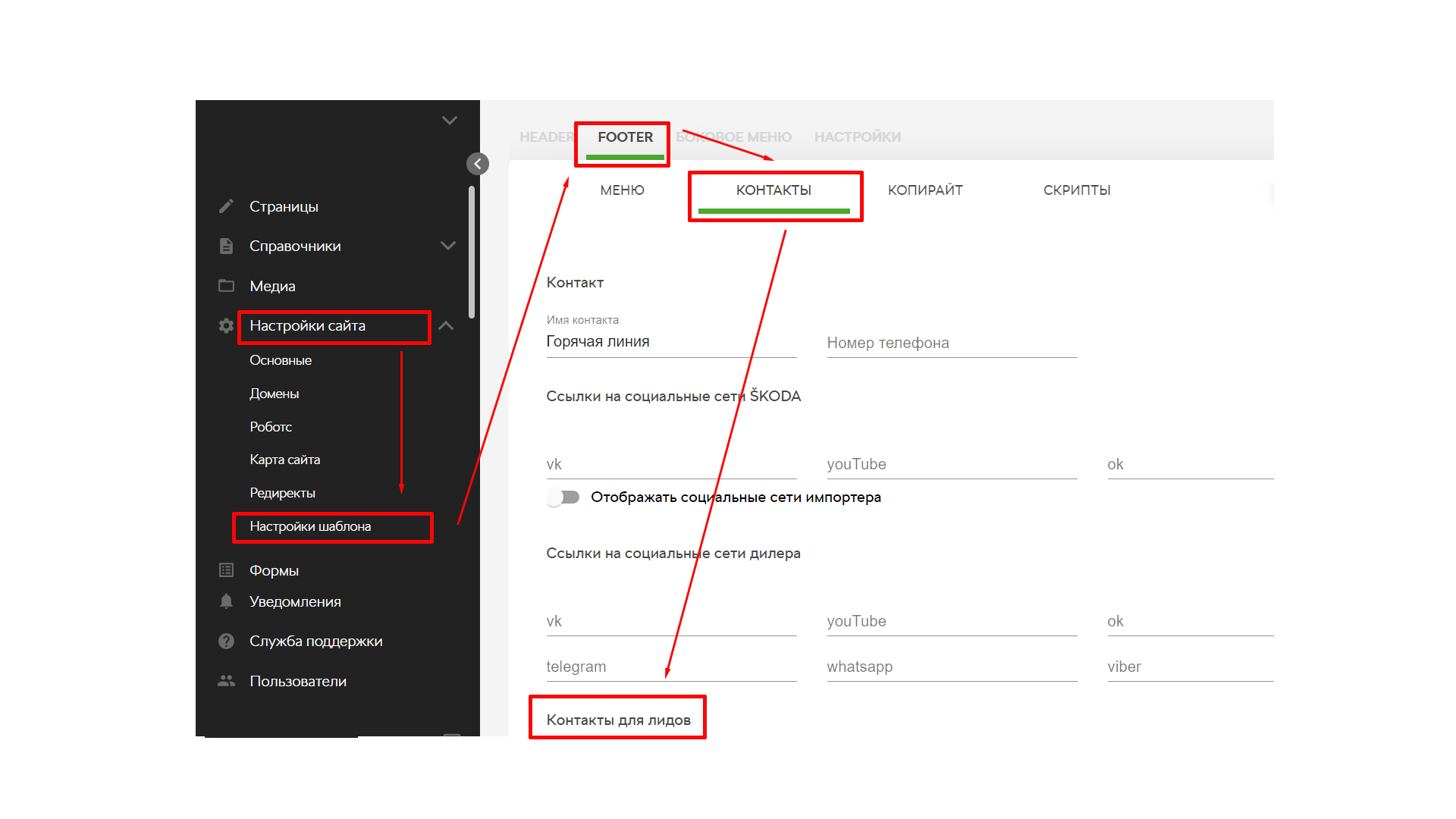Image resolution: width=1456 pixels, height=819 pixels.
Task: Click the Ссылки на социальные сети ŠKODA heading
Action: tap(673, 396)
